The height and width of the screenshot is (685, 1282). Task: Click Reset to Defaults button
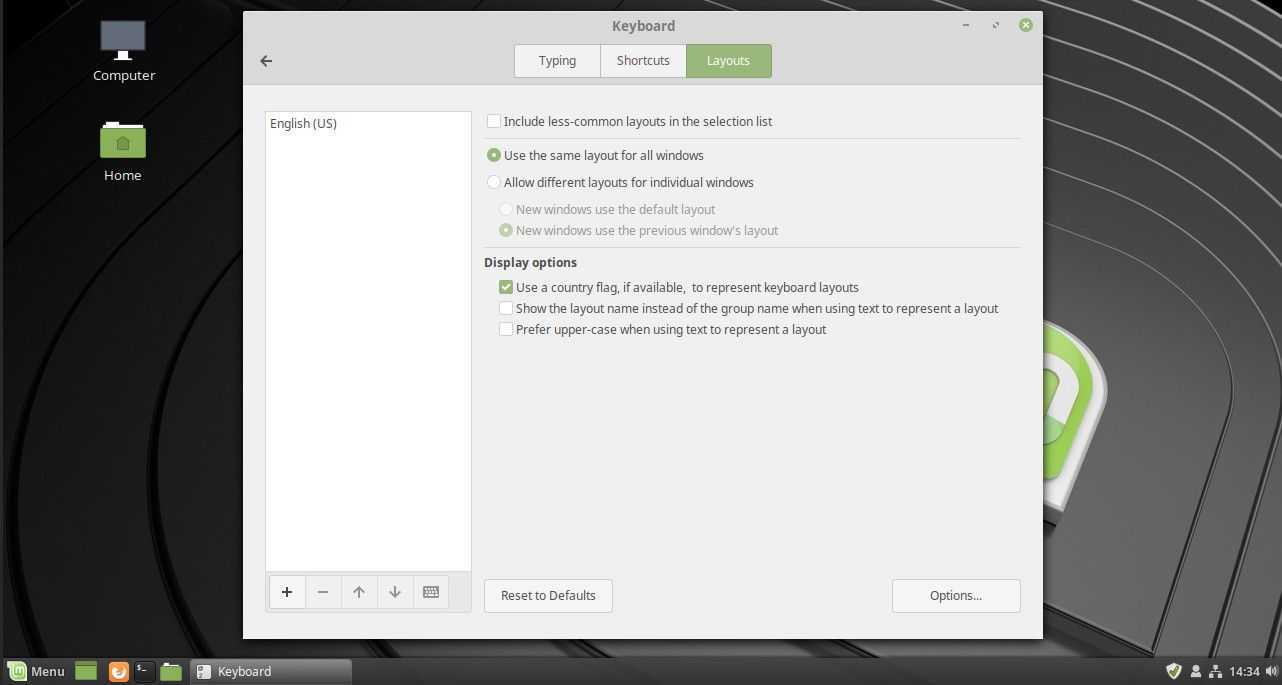[548, 595]
